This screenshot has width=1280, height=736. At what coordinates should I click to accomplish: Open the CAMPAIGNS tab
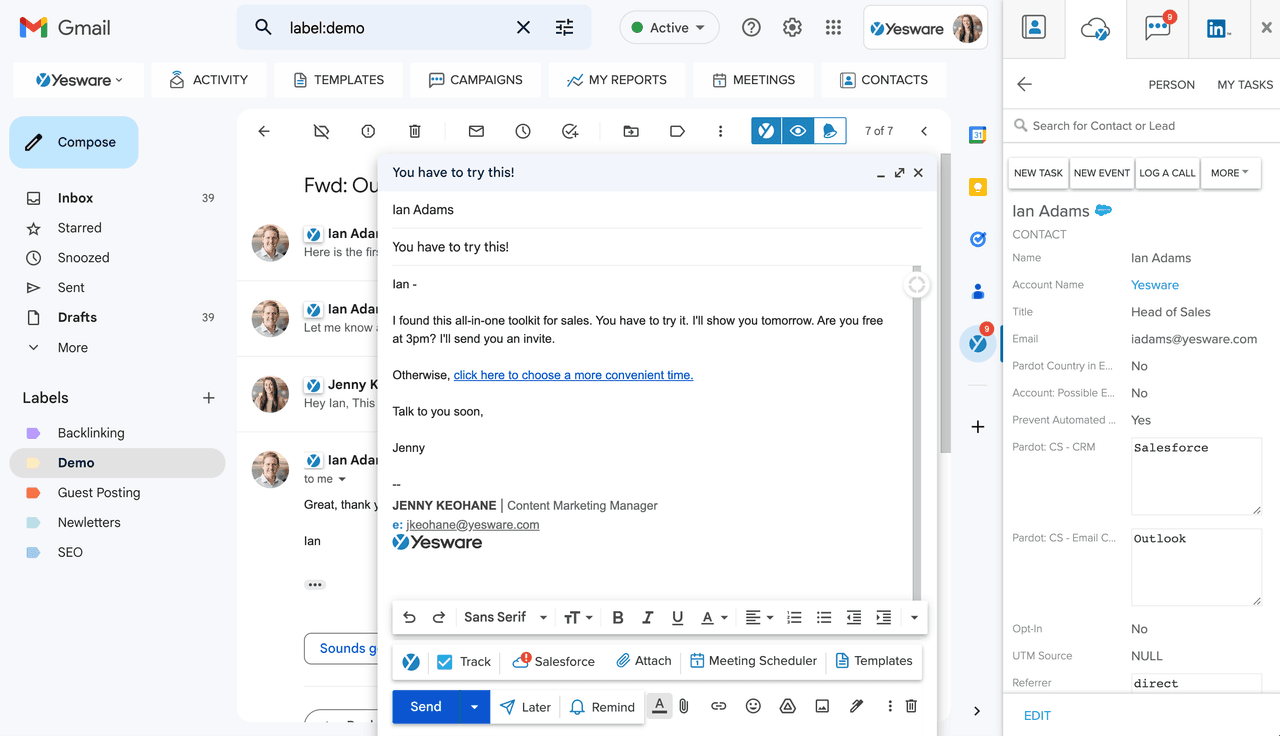(x=475, y=80)
